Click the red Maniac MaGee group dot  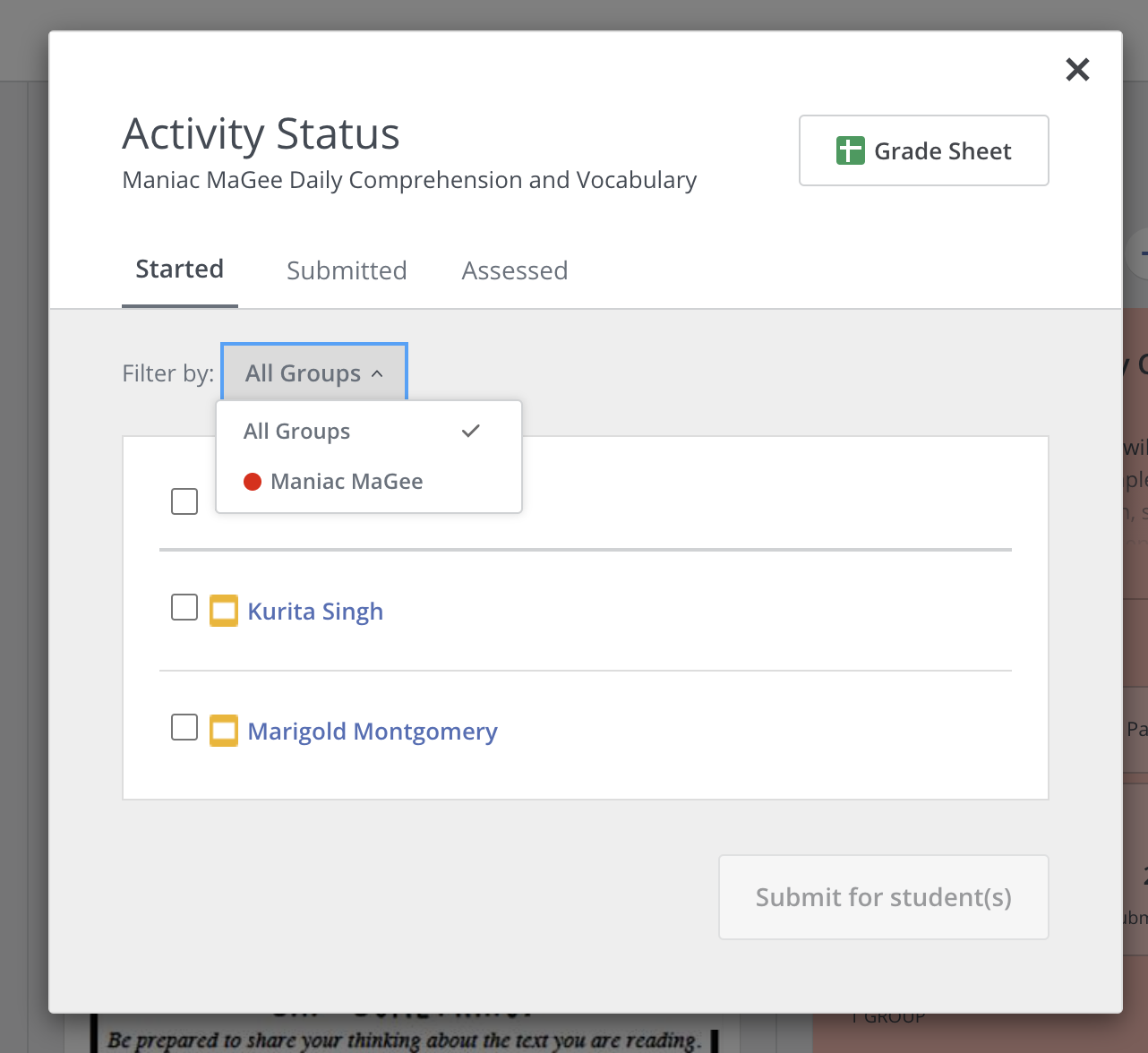pyautogui.click(x=253, y=482)
